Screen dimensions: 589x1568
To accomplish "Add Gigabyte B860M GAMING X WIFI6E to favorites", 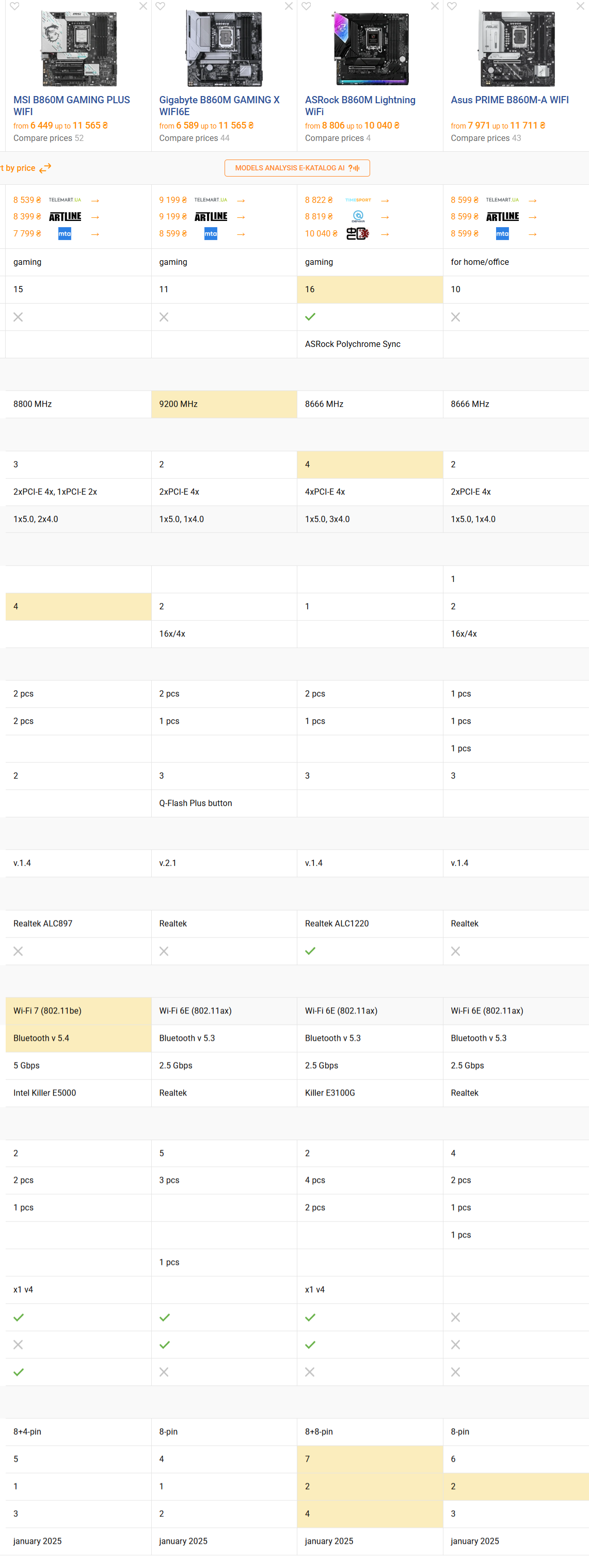I will (x=160, y=6).
